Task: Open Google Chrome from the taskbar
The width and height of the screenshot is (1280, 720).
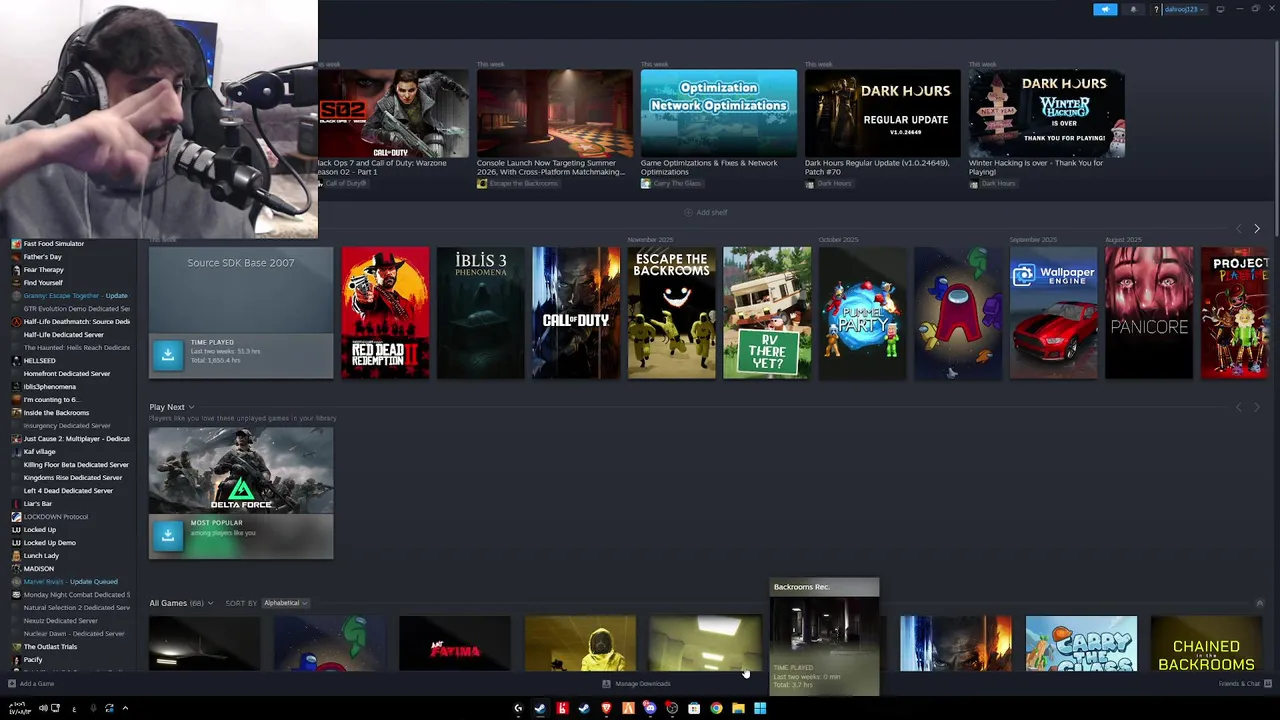Action: click(716, 708)
